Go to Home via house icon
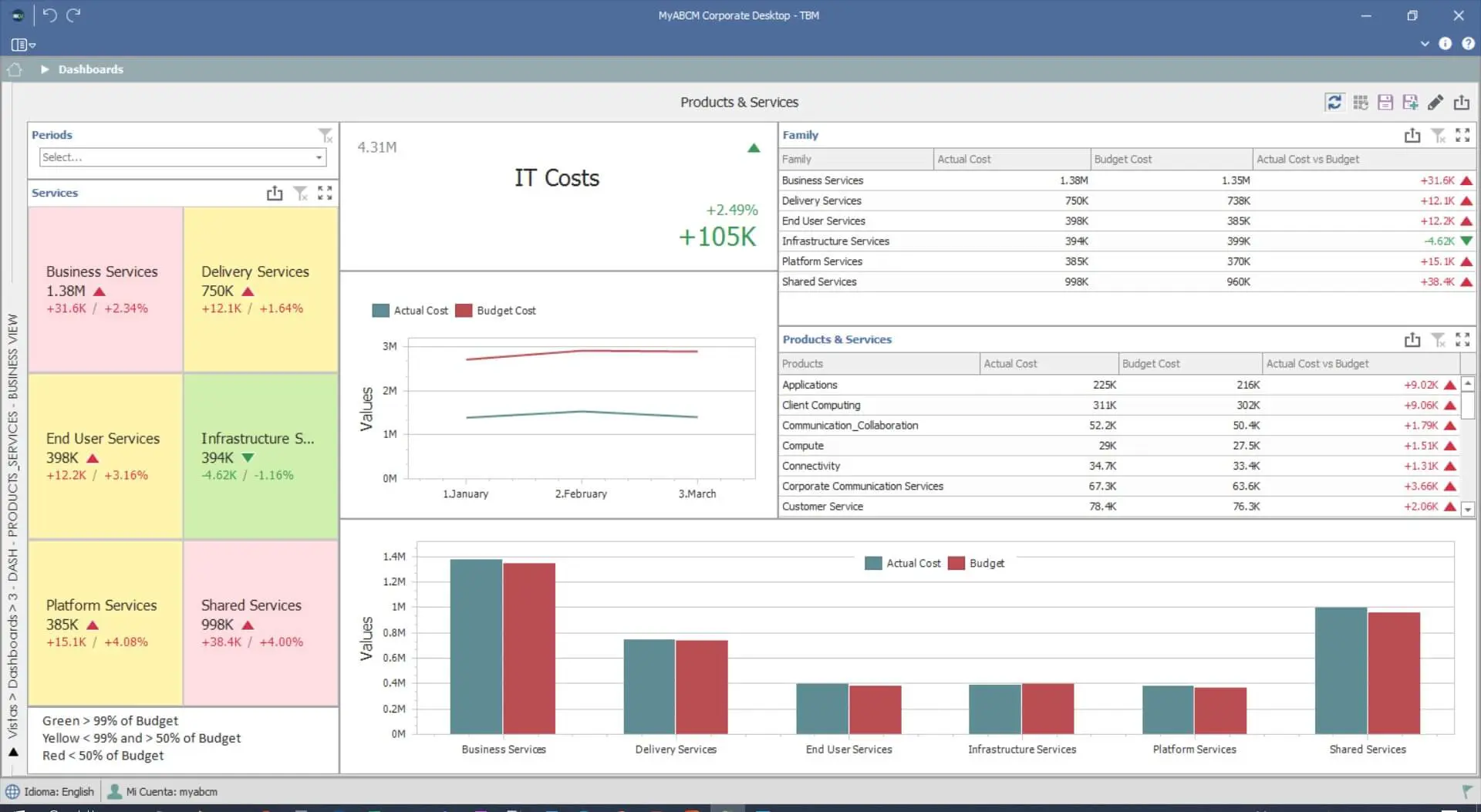The width and height of the screenshot is (1481, 812). pos(15,69)
